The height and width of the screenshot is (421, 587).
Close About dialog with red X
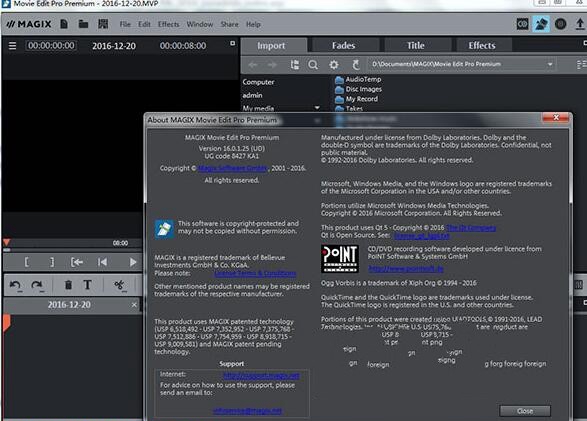coord(556,118)
